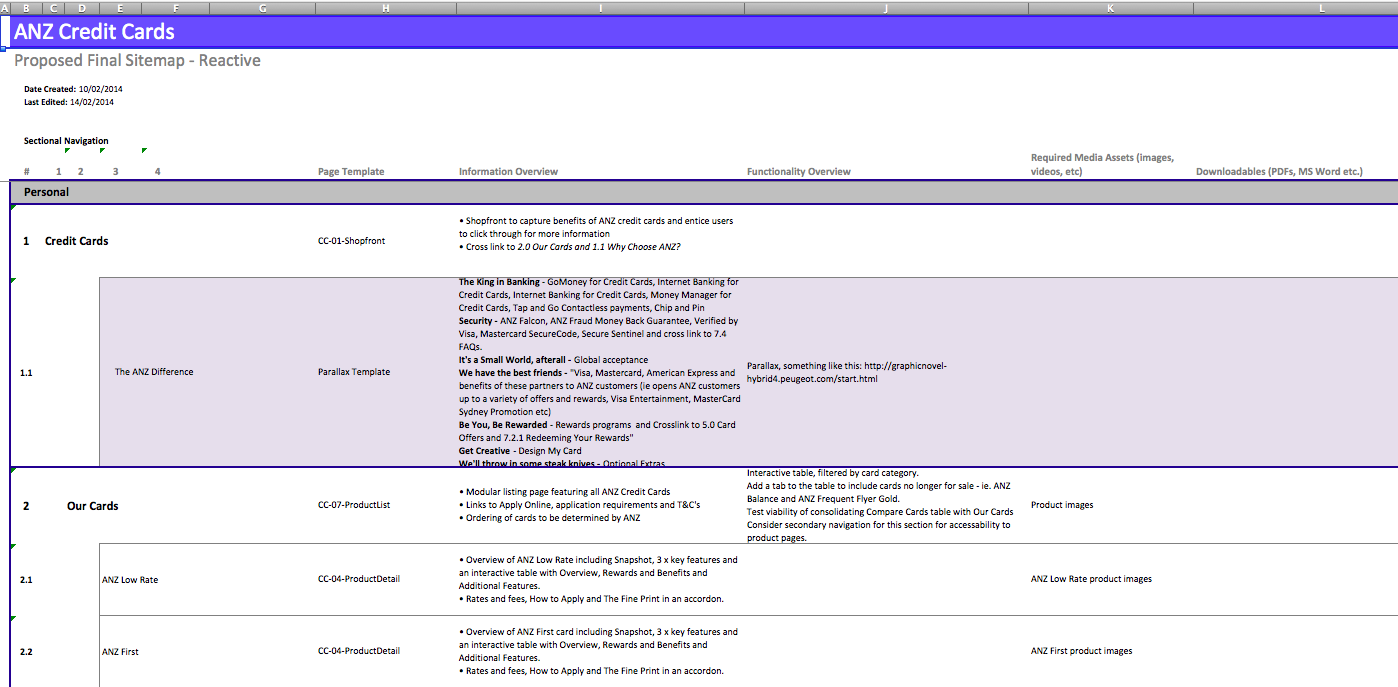Viewport: 1398px width, 687px height.
Task: Select column J header
Action: [886, 8]
